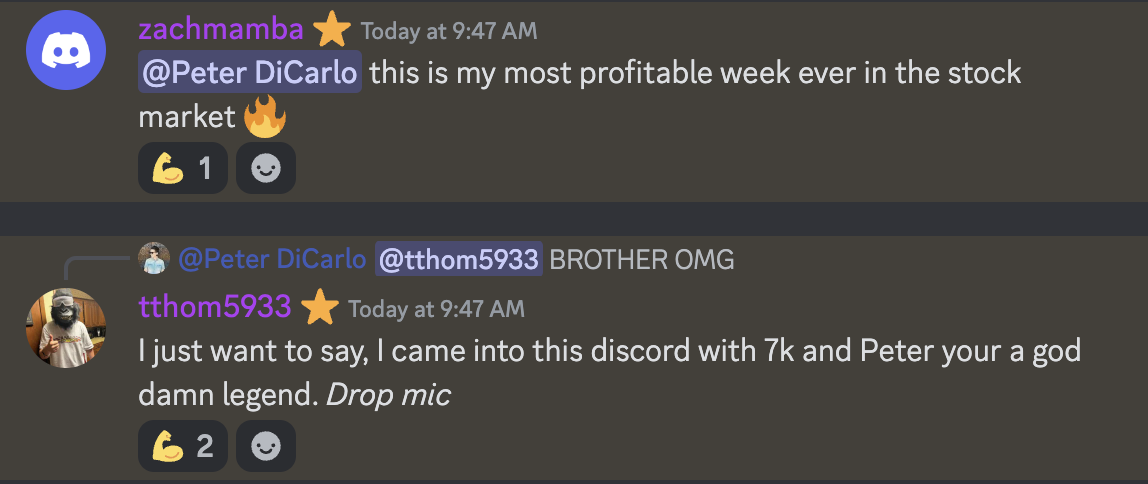Add a reaction to tthom5933's message
The height and width of the screenshot is (484, 1148).
(266, 445)
